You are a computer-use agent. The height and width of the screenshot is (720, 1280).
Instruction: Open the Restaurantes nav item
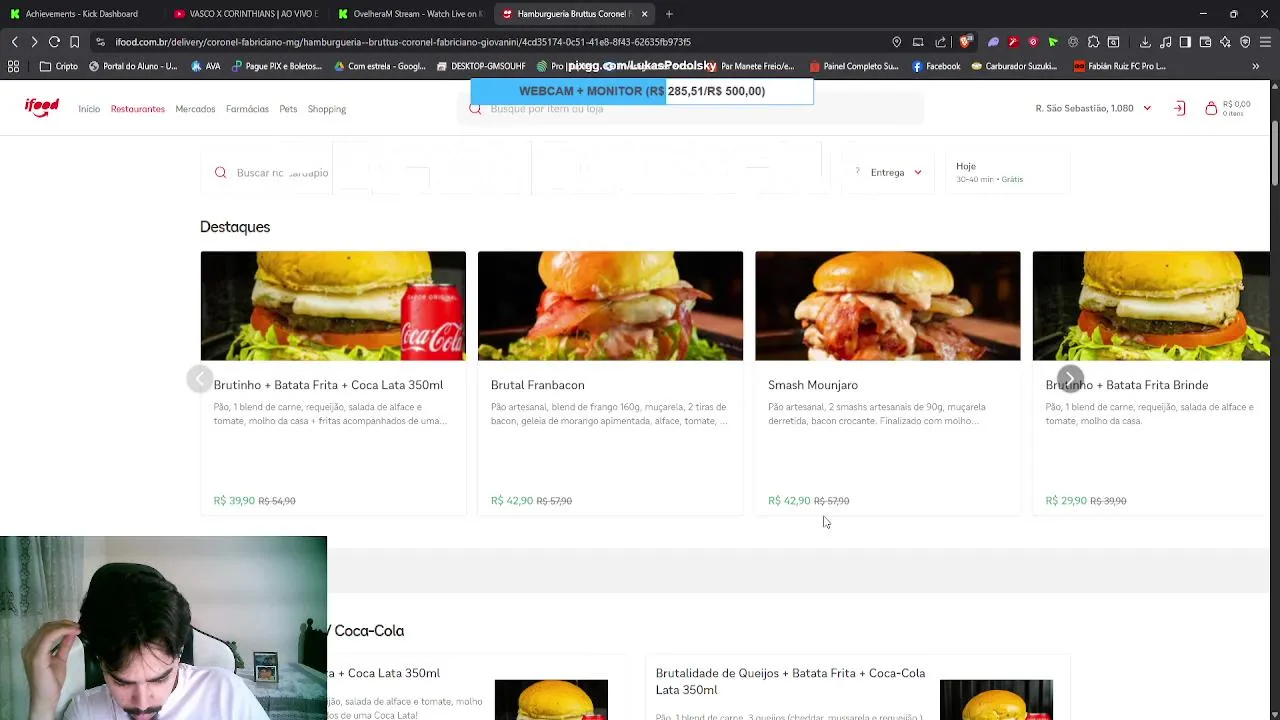(x=138, y=109)
